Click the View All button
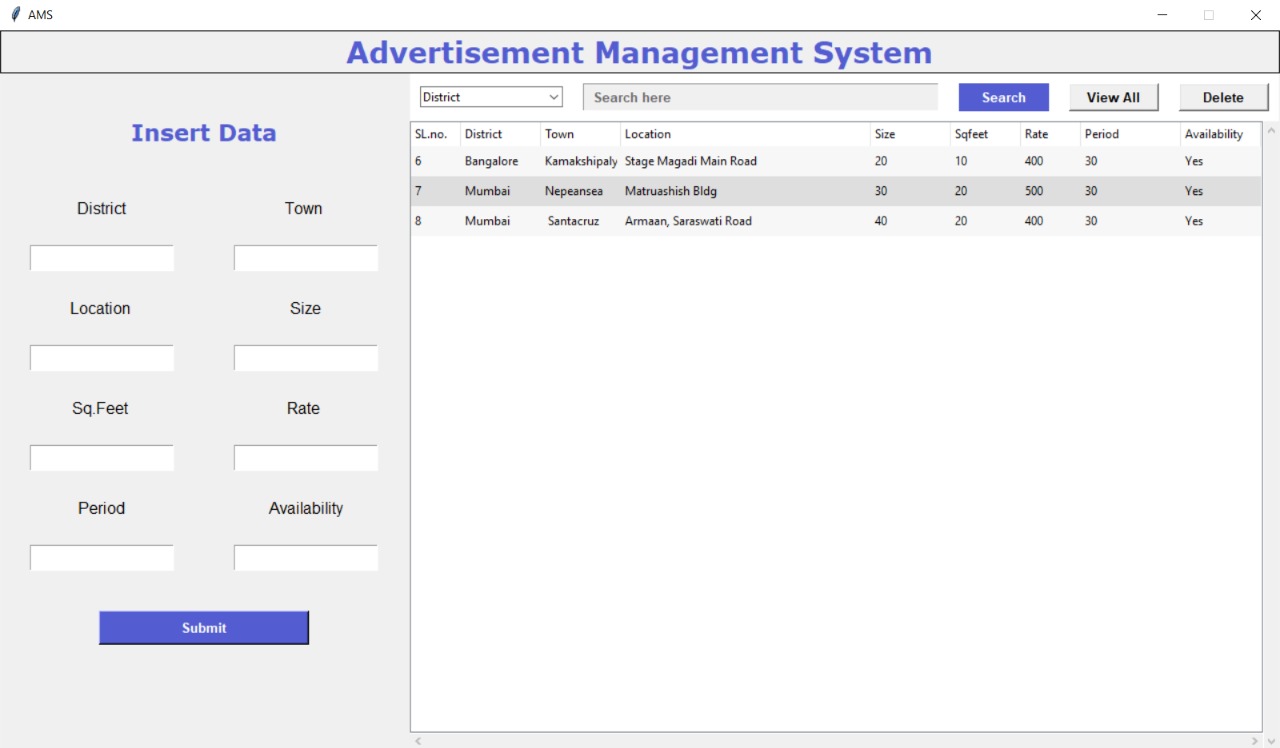 point(1113,97)
